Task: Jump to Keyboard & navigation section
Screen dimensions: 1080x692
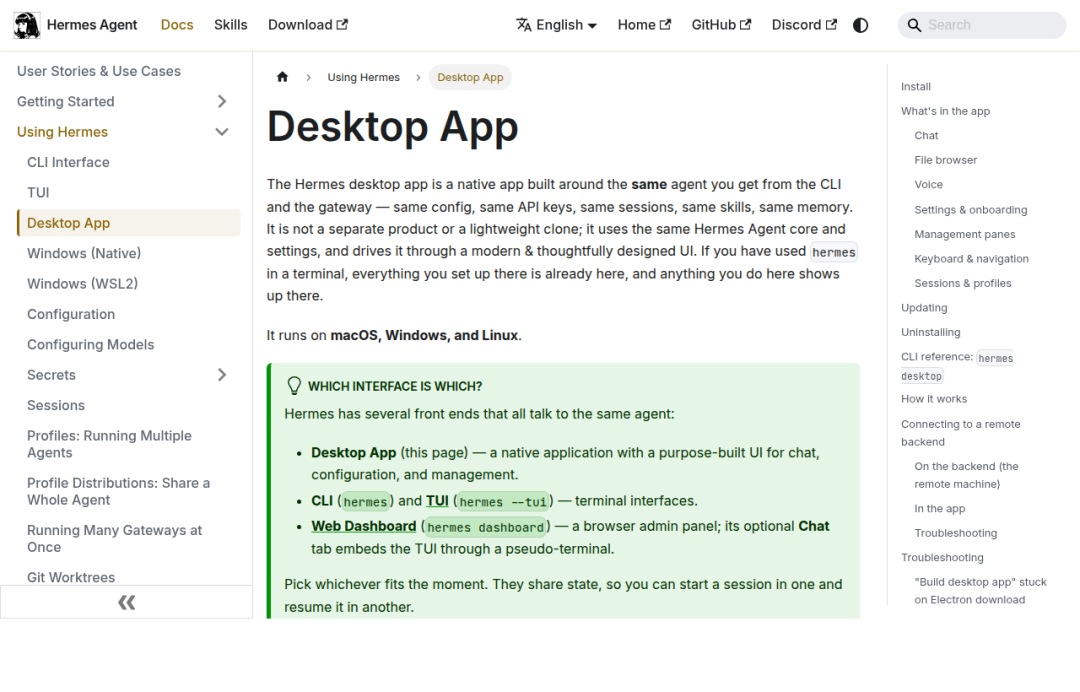Action: 972,258
